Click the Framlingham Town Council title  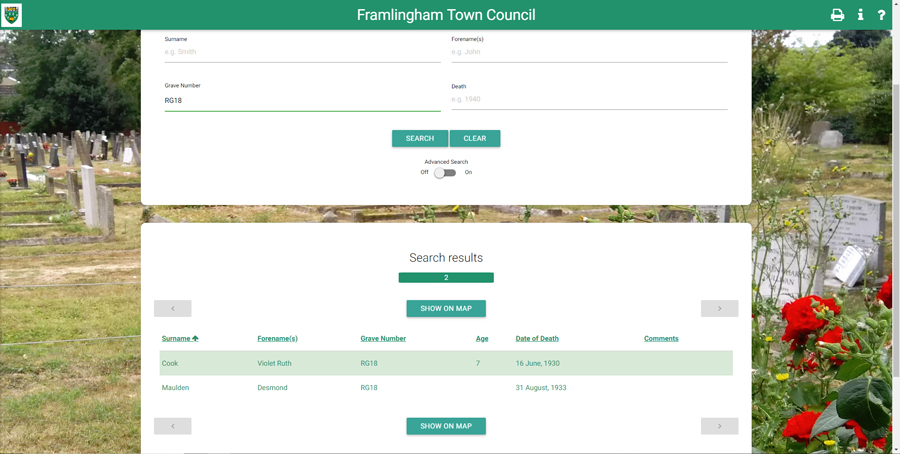[446, 15]
